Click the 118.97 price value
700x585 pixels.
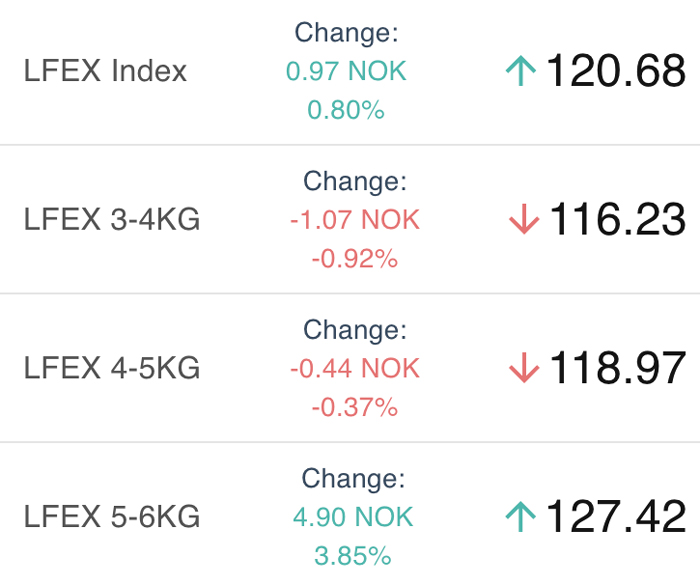tap(618, 368)
